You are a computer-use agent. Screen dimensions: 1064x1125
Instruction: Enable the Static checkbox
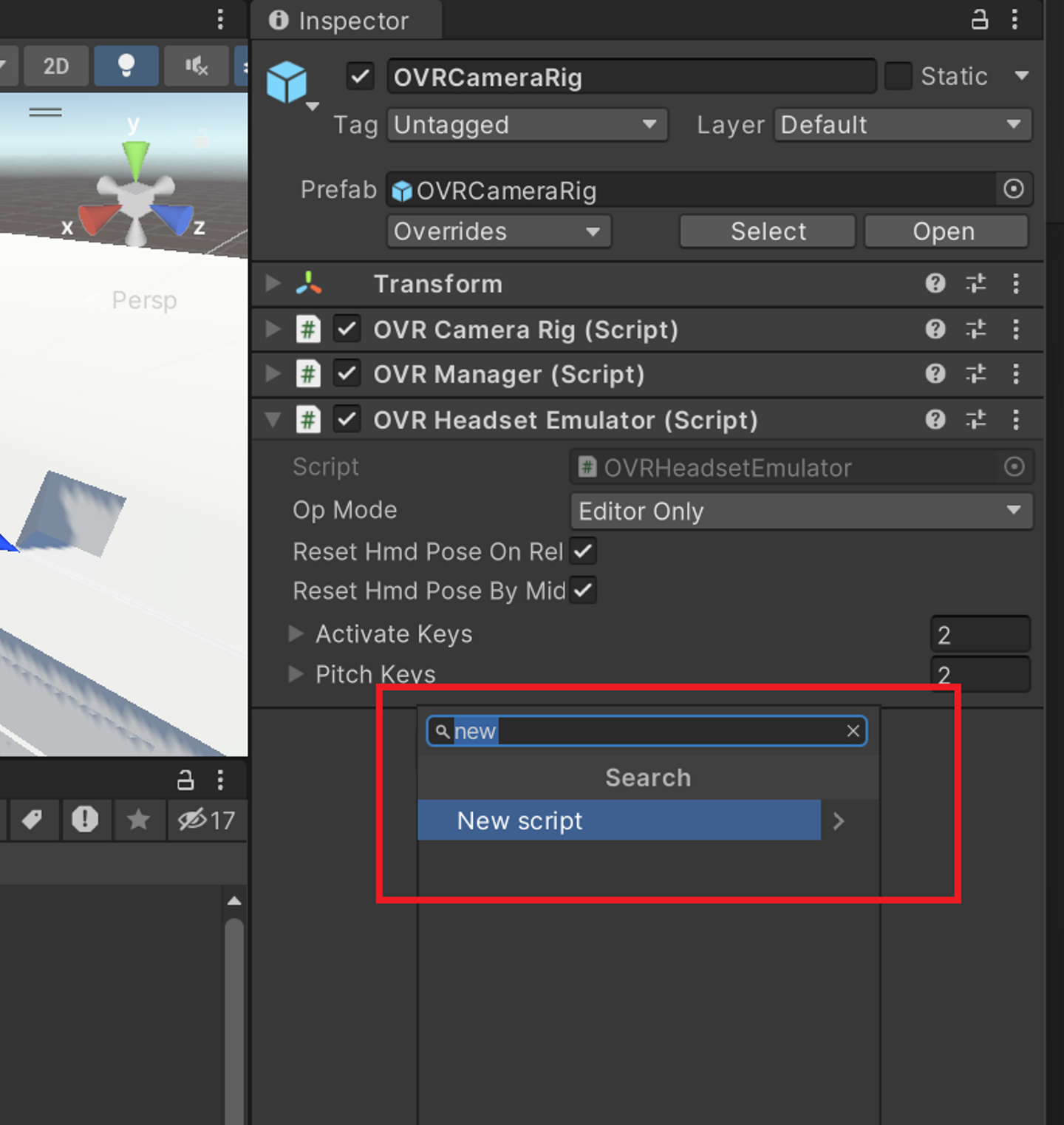click(x=898, y=76)
